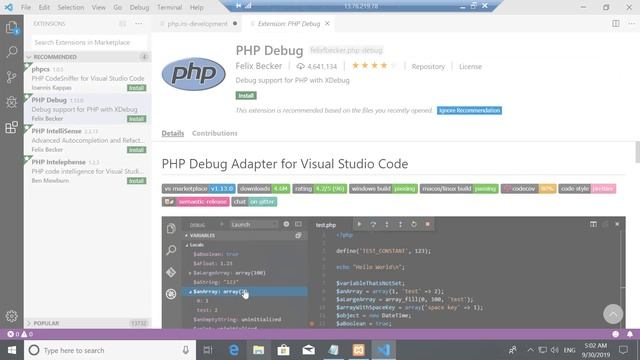
Task: Open the License link
Action: (x=470, y=66)
